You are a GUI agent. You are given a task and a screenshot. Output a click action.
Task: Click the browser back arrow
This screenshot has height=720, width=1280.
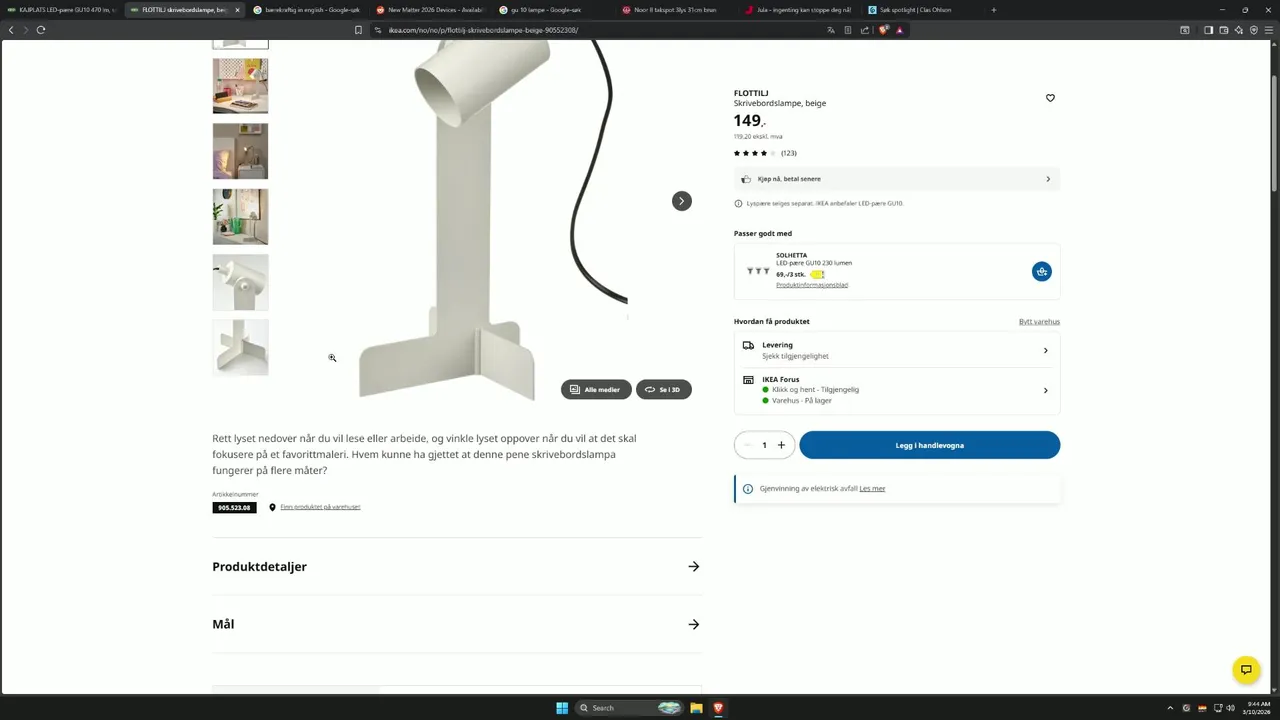coord(11,30)
